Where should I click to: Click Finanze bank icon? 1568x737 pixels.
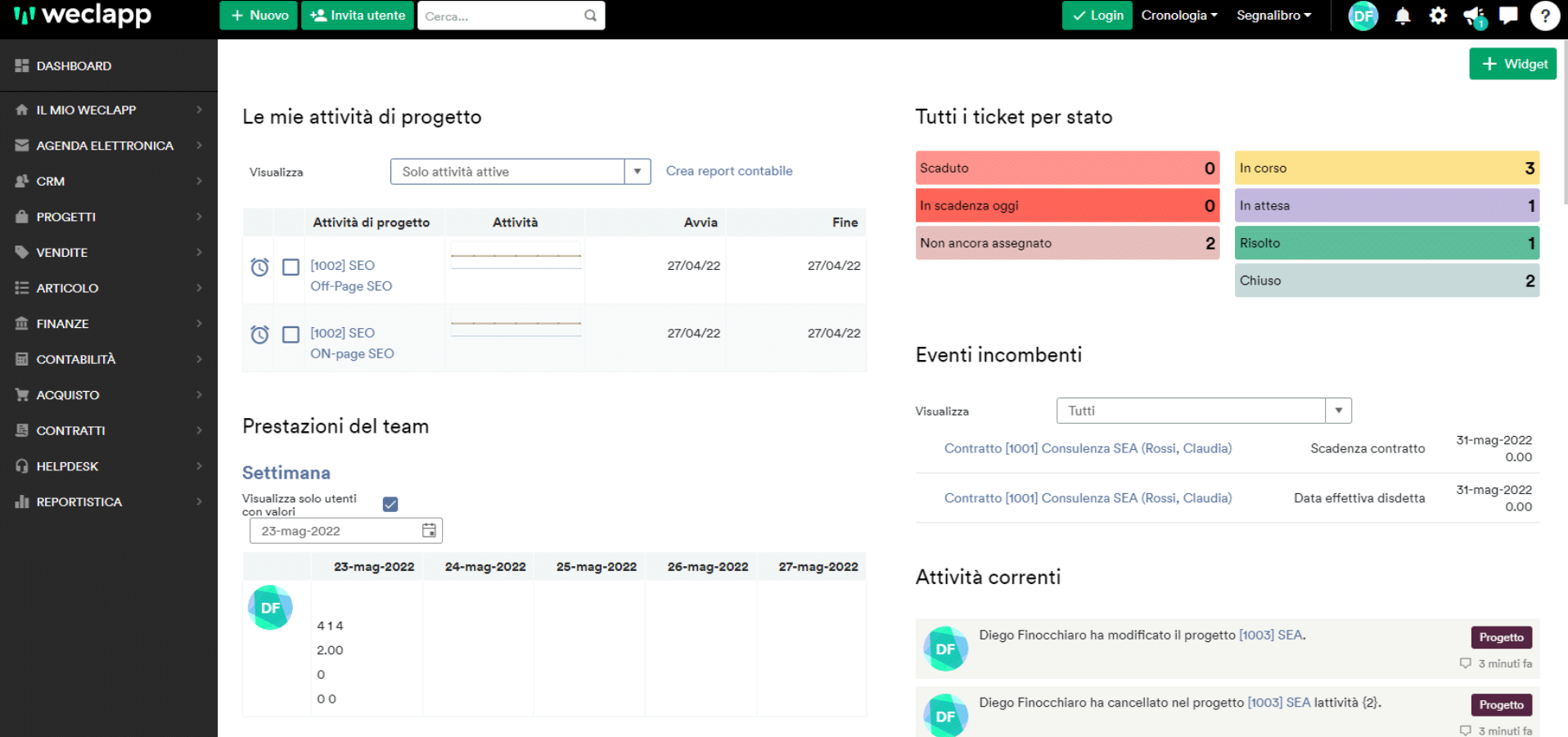[22, 323]
